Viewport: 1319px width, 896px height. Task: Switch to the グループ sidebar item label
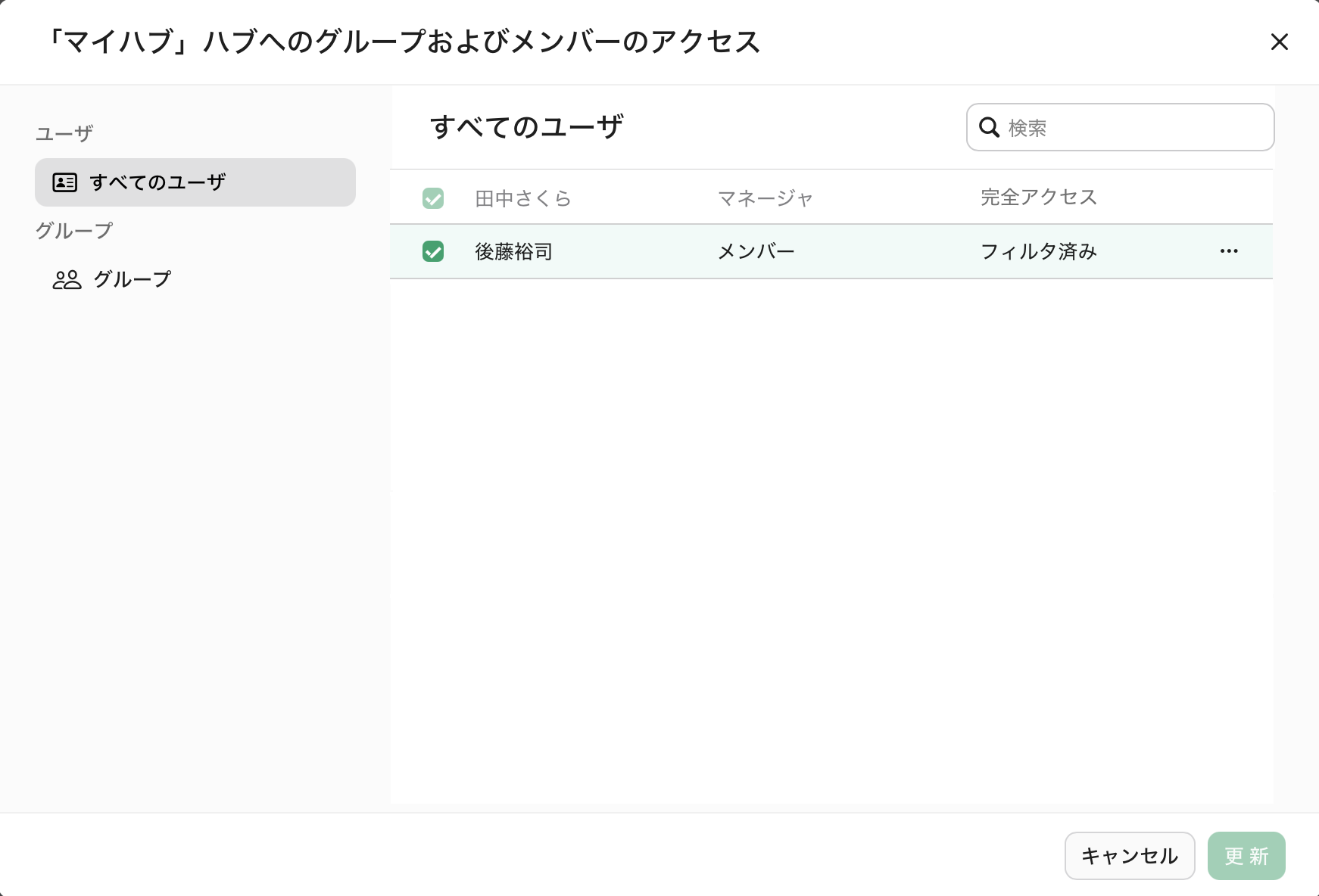coord(133,279)
